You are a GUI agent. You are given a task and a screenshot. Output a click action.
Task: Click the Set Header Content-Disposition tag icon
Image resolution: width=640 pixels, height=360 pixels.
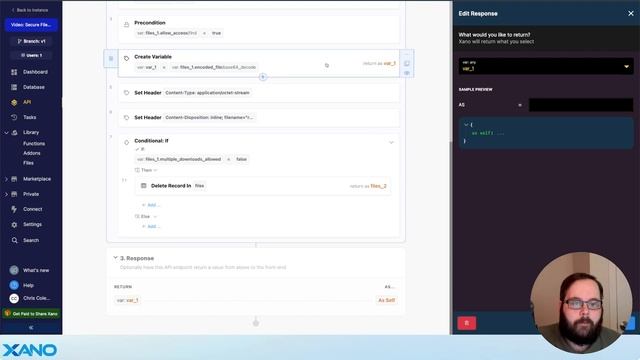(126, 118)
